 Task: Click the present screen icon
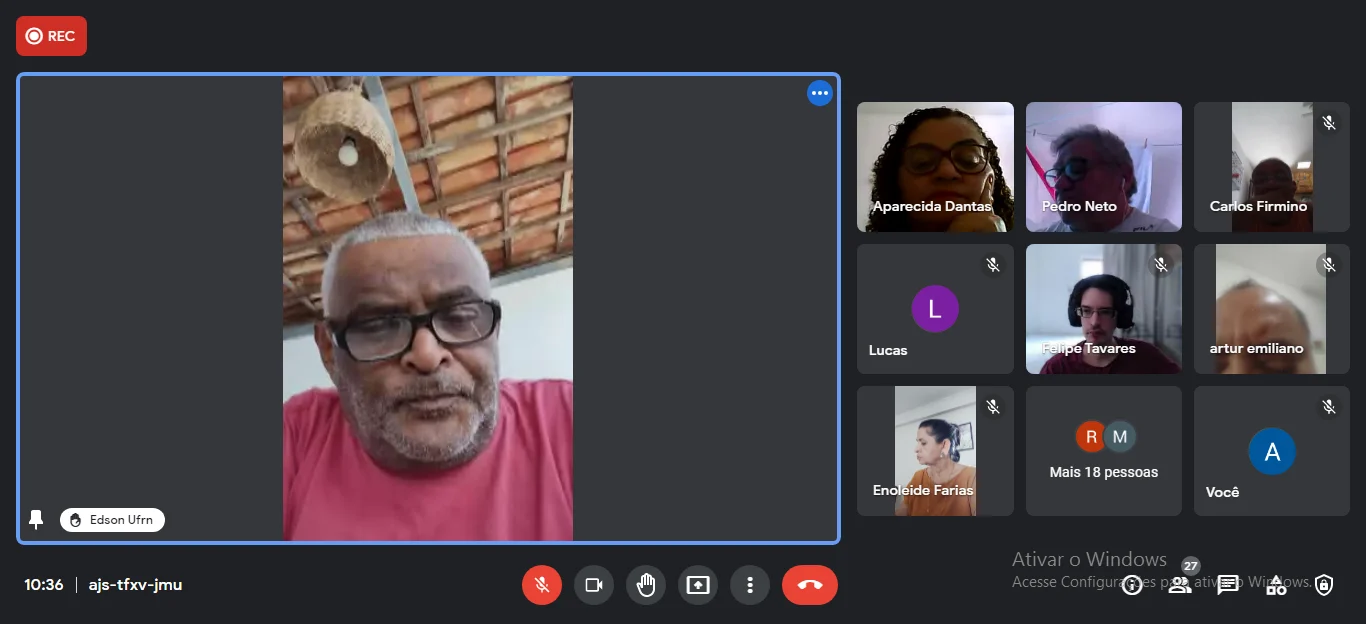[x=698, y=585]
